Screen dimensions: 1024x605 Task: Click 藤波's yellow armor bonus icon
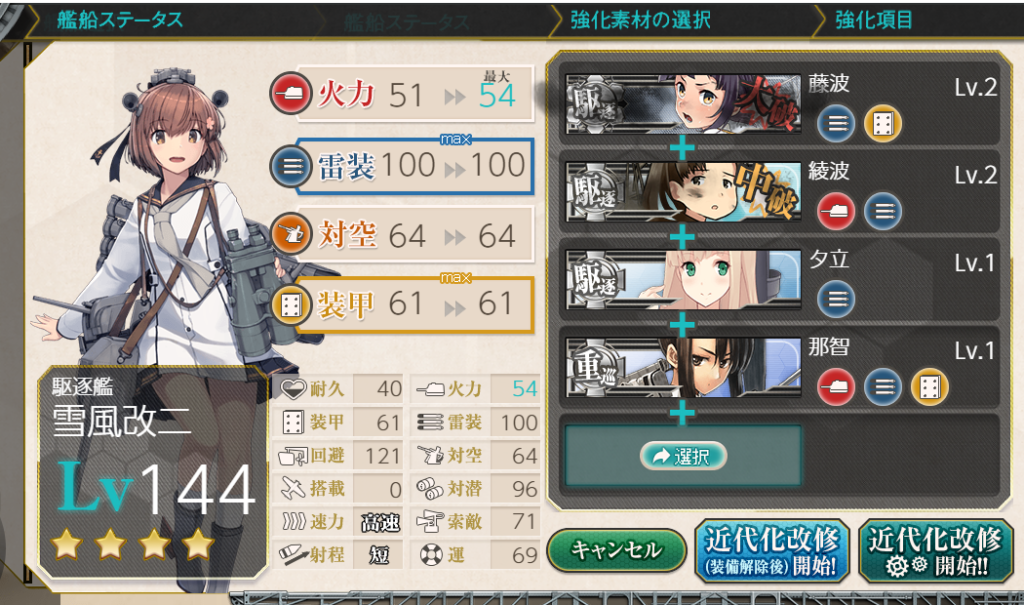click(882, 123)
